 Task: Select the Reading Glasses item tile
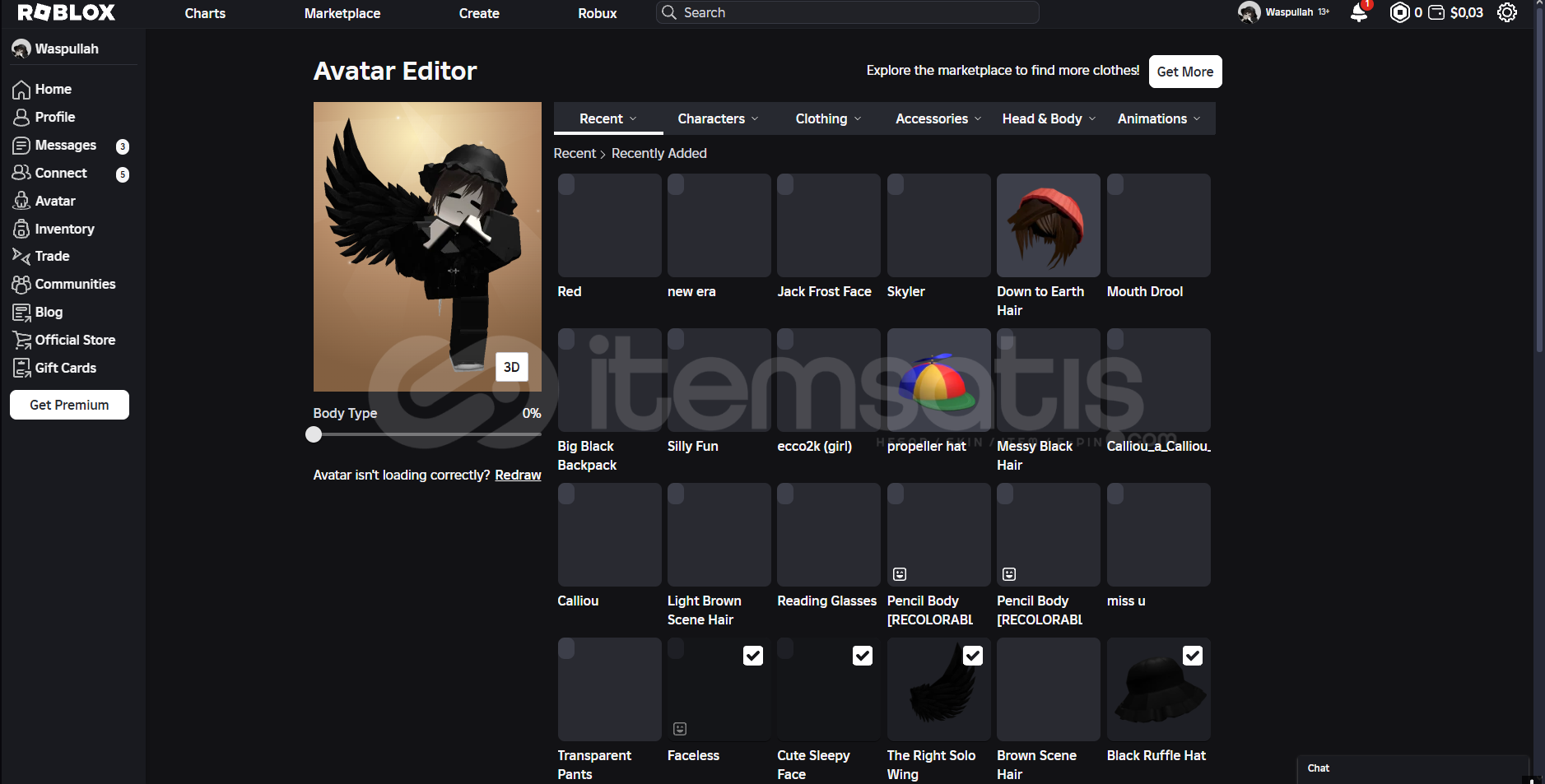pyautogui.click(x=829, y=535)
